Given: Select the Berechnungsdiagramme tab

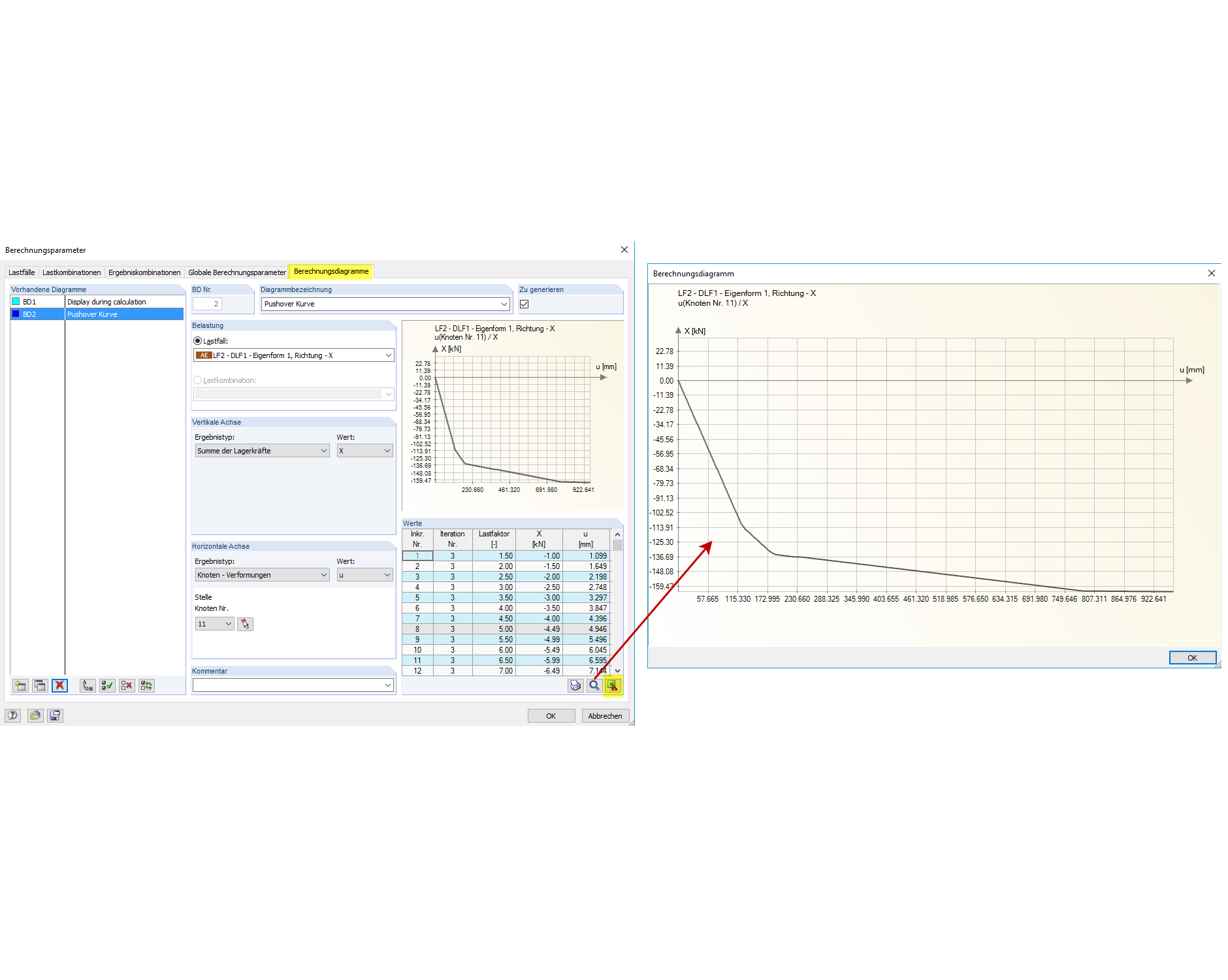Looking at the screenshot, I should 331,271.
